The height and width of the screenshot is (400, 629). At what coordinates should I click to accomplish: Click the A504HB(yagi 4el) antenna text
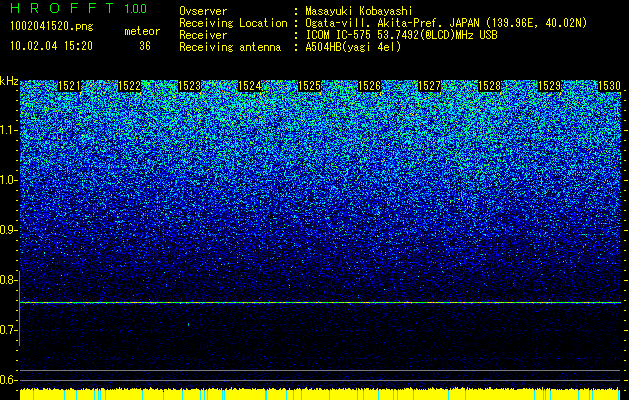pyautogui.click(x=353, y=47)
